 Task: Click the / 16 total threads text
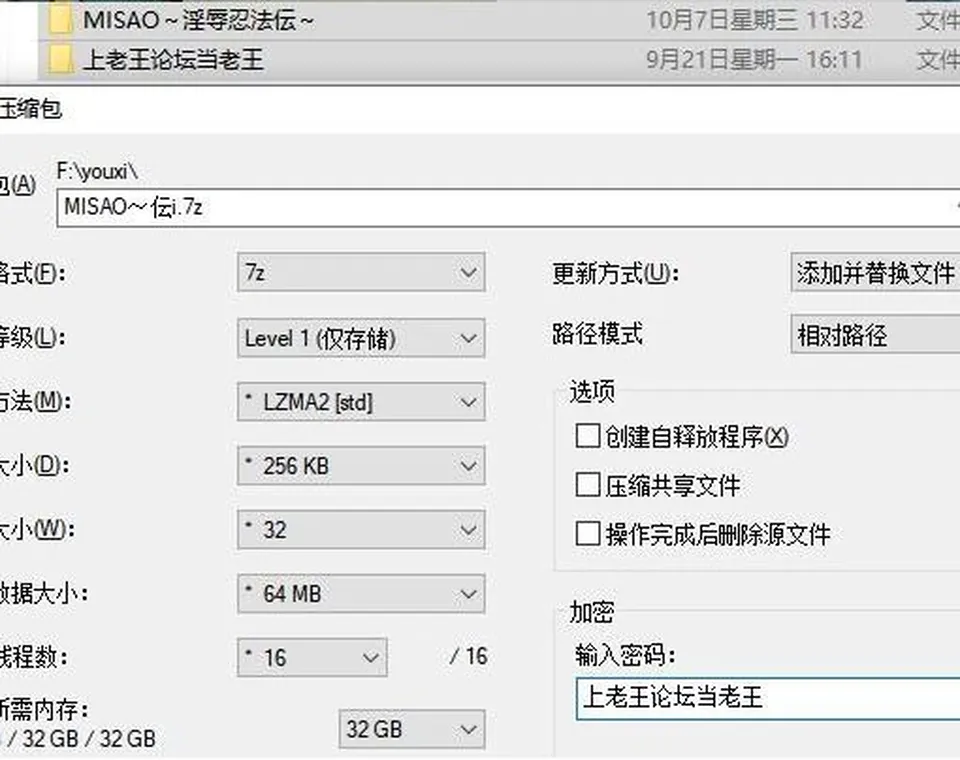468,657
